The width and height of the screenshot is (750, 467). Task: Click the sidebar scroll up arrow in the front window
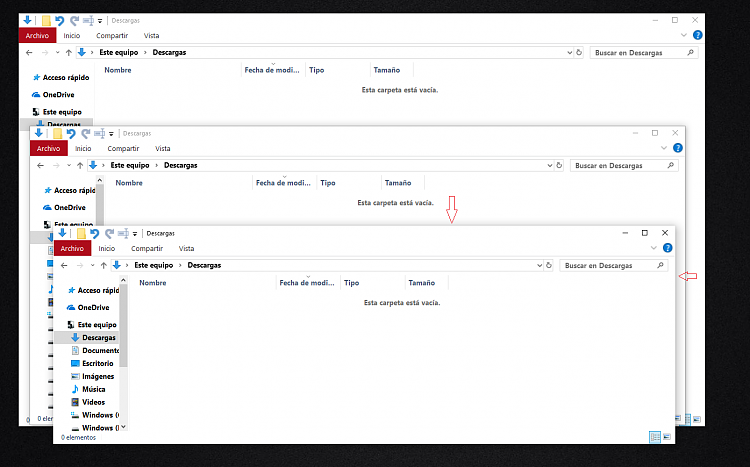coord(123,279)
